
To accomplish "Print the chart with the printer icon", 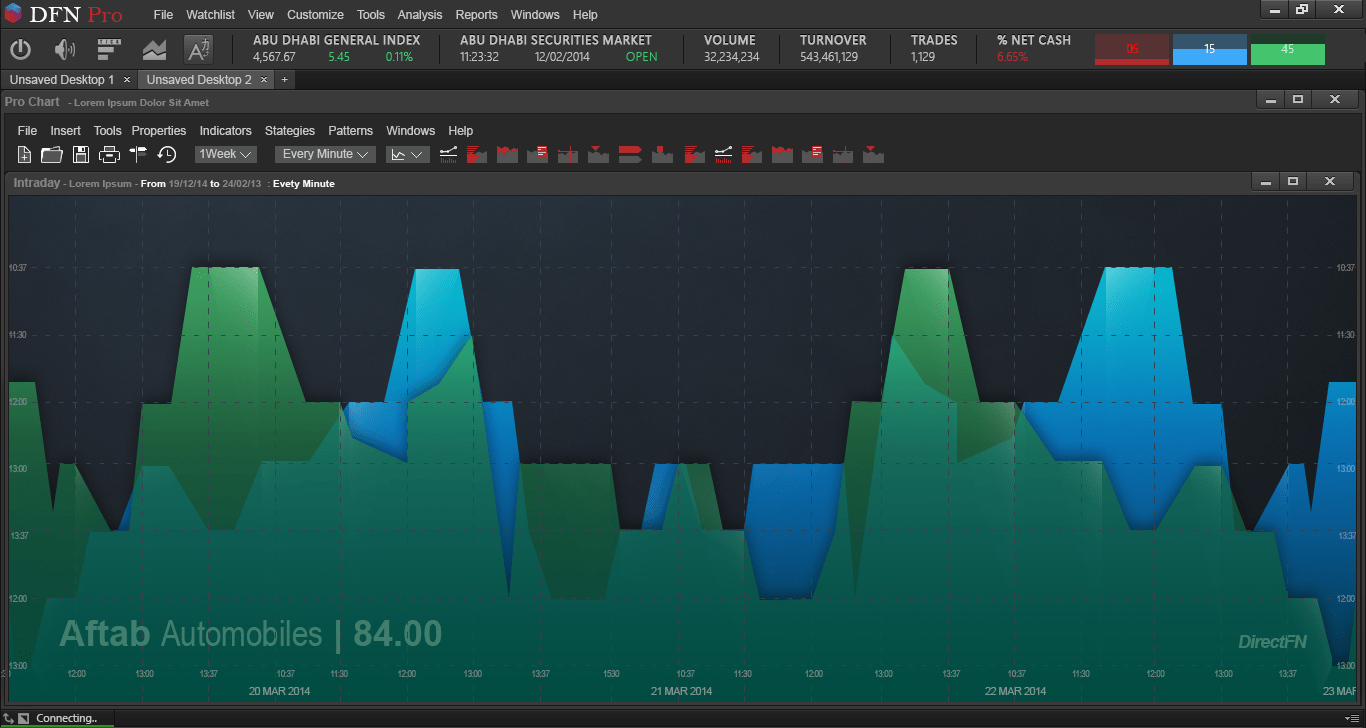I will 109,155.
